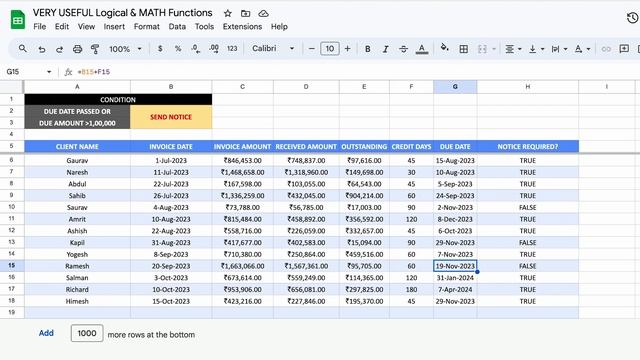Viewport: 640px width, 360px height.
Task: Increase font size with plus button
Action: coord(347,49)
